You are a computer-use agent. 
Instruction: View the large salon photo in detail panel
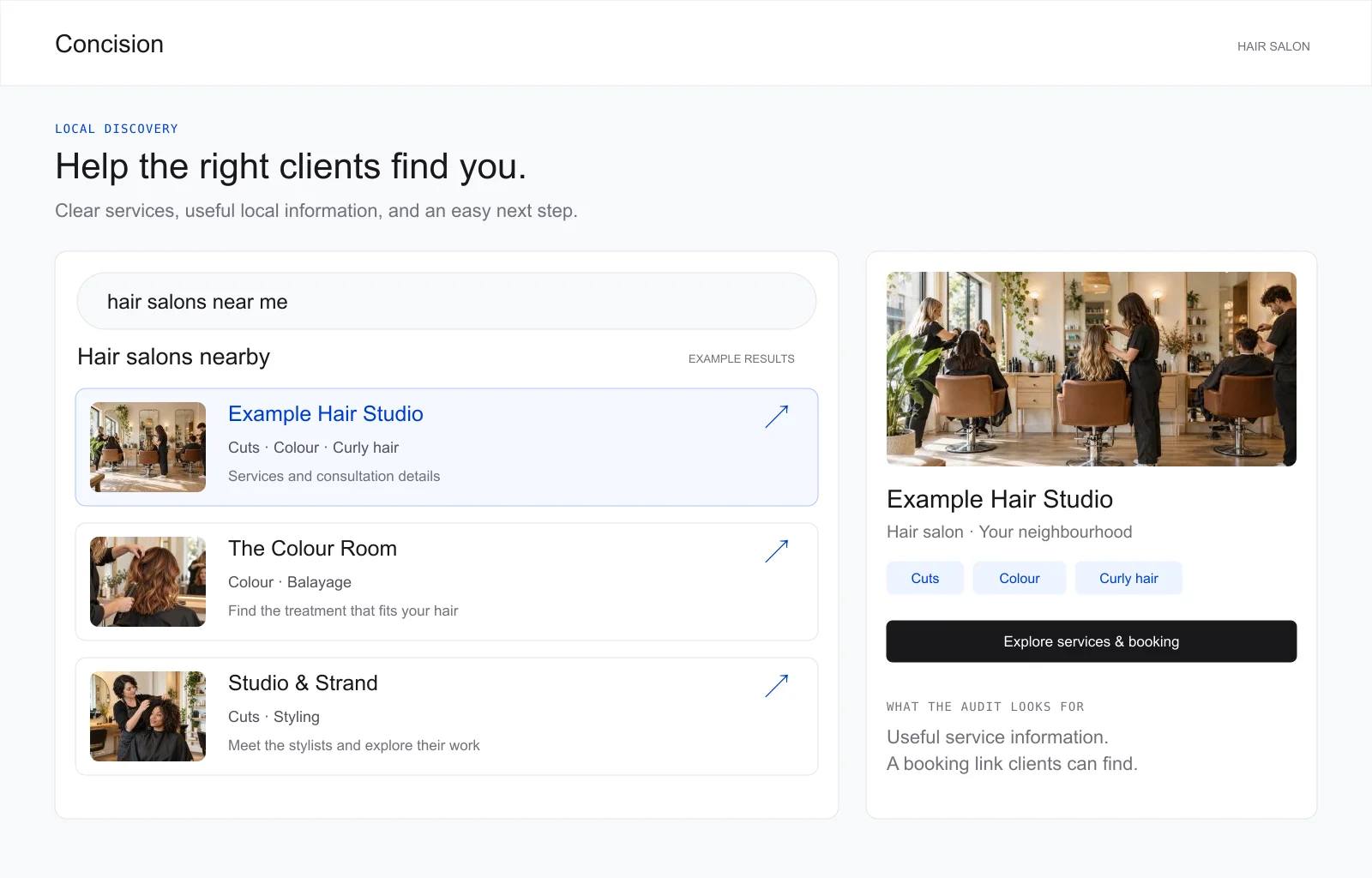(x=1091, y=369)
